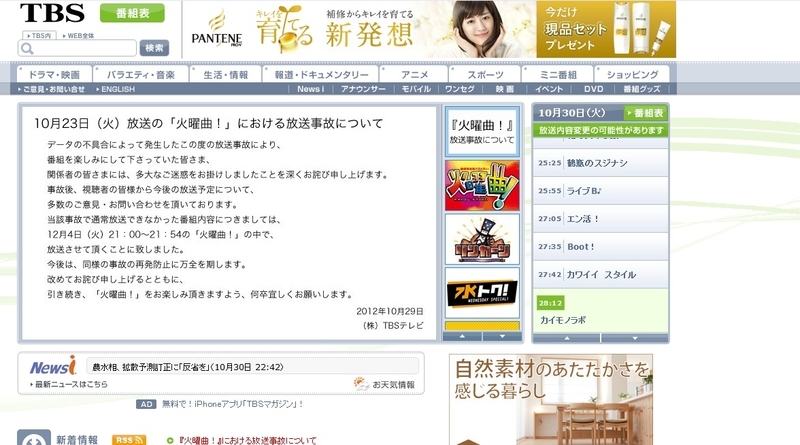
Task: Click the announcement heading about 10月23日 放送事故
Action: click(x=208, y=123)
